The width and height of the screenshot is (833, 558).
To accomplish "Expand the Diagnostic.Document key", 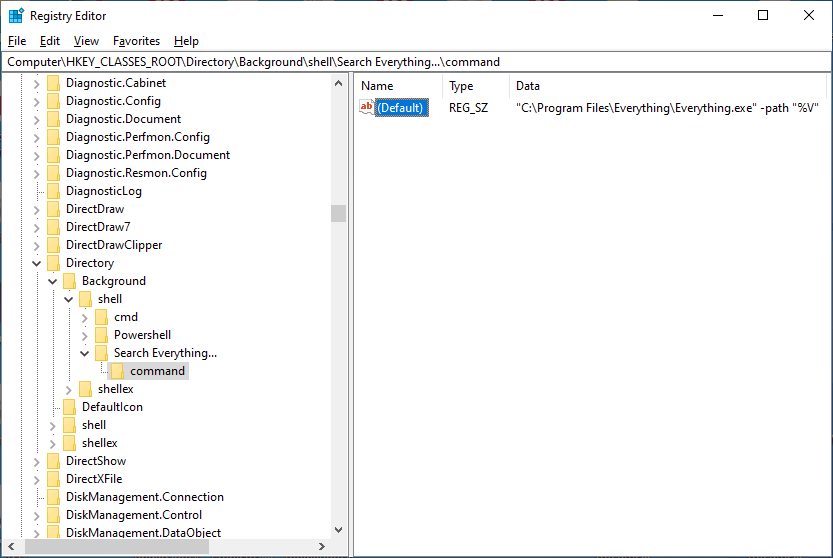I will click(x=36, y=120).
